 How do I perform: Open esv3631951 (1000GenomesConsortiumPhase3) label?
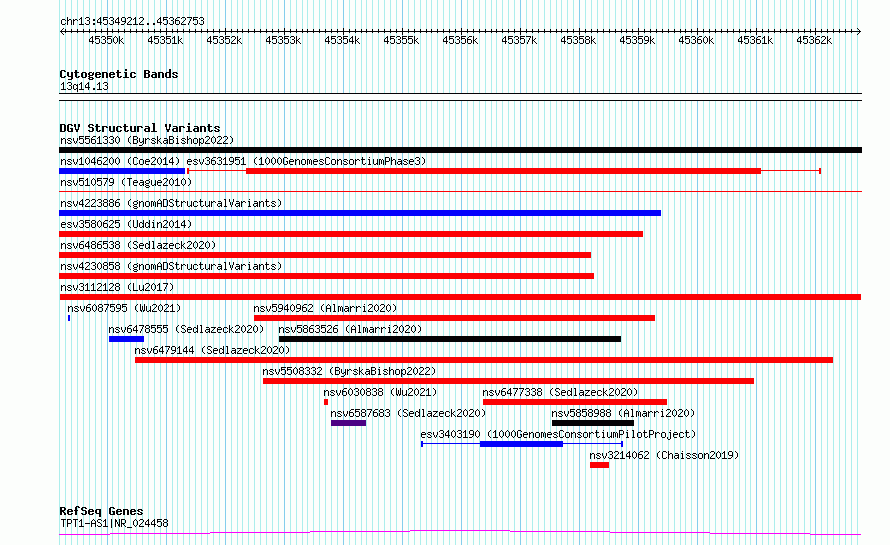(307, 161)
